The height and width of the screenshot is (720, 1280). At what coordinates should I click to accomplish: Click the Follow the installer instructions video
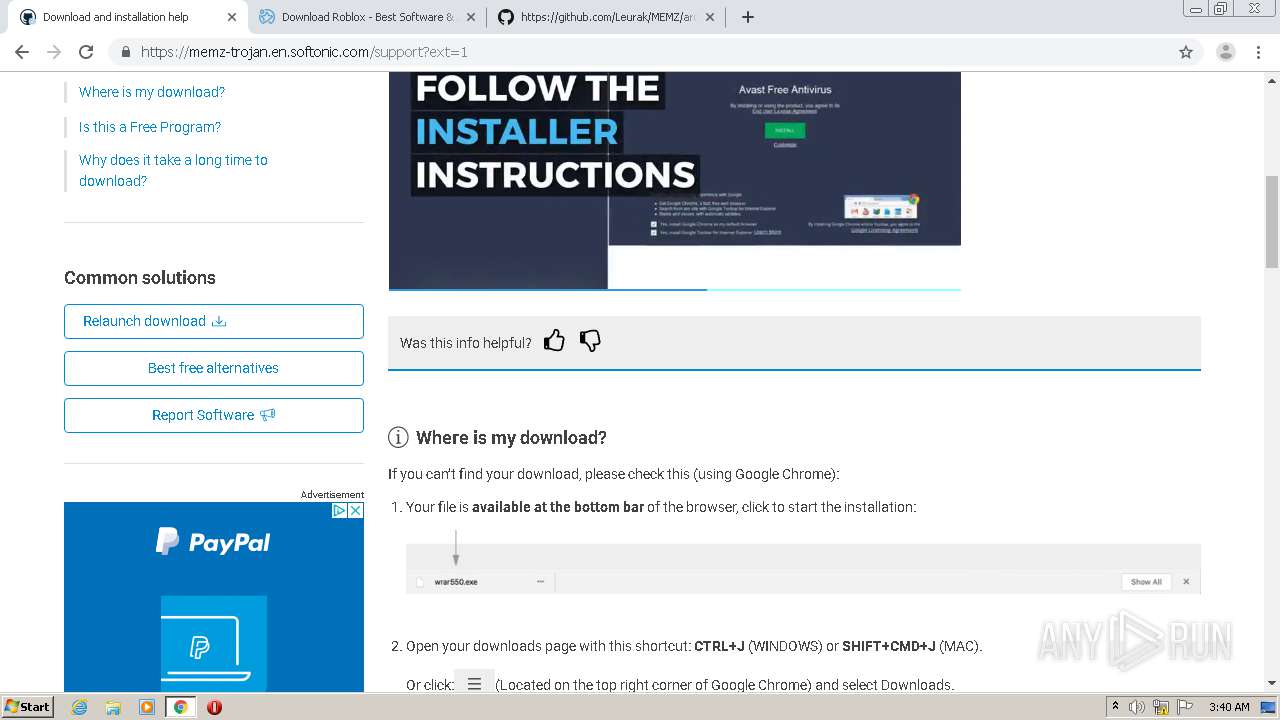point(675,180)
